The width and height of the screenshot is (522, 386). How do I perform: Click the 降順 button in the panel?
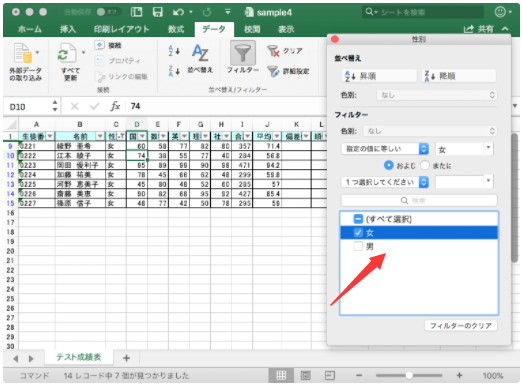point(459,76)
